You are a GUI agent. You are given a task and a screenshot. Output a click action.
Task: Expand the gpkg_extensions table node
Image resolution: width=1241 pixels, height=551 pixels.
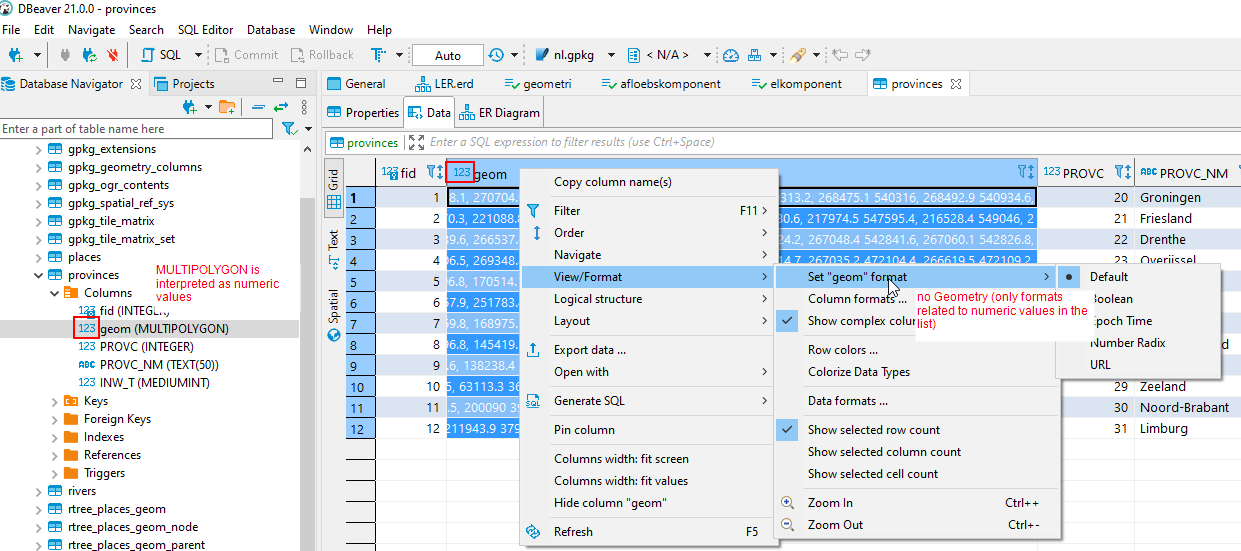[39, 149]
